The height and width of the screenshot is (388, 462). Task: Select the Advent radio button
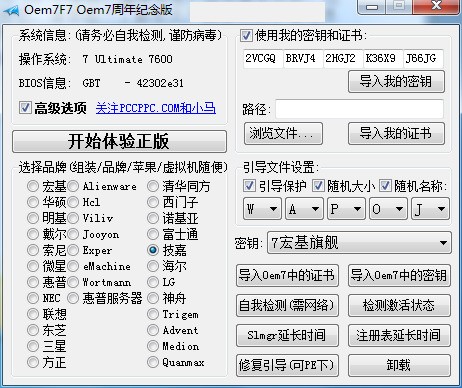[153, 330]
